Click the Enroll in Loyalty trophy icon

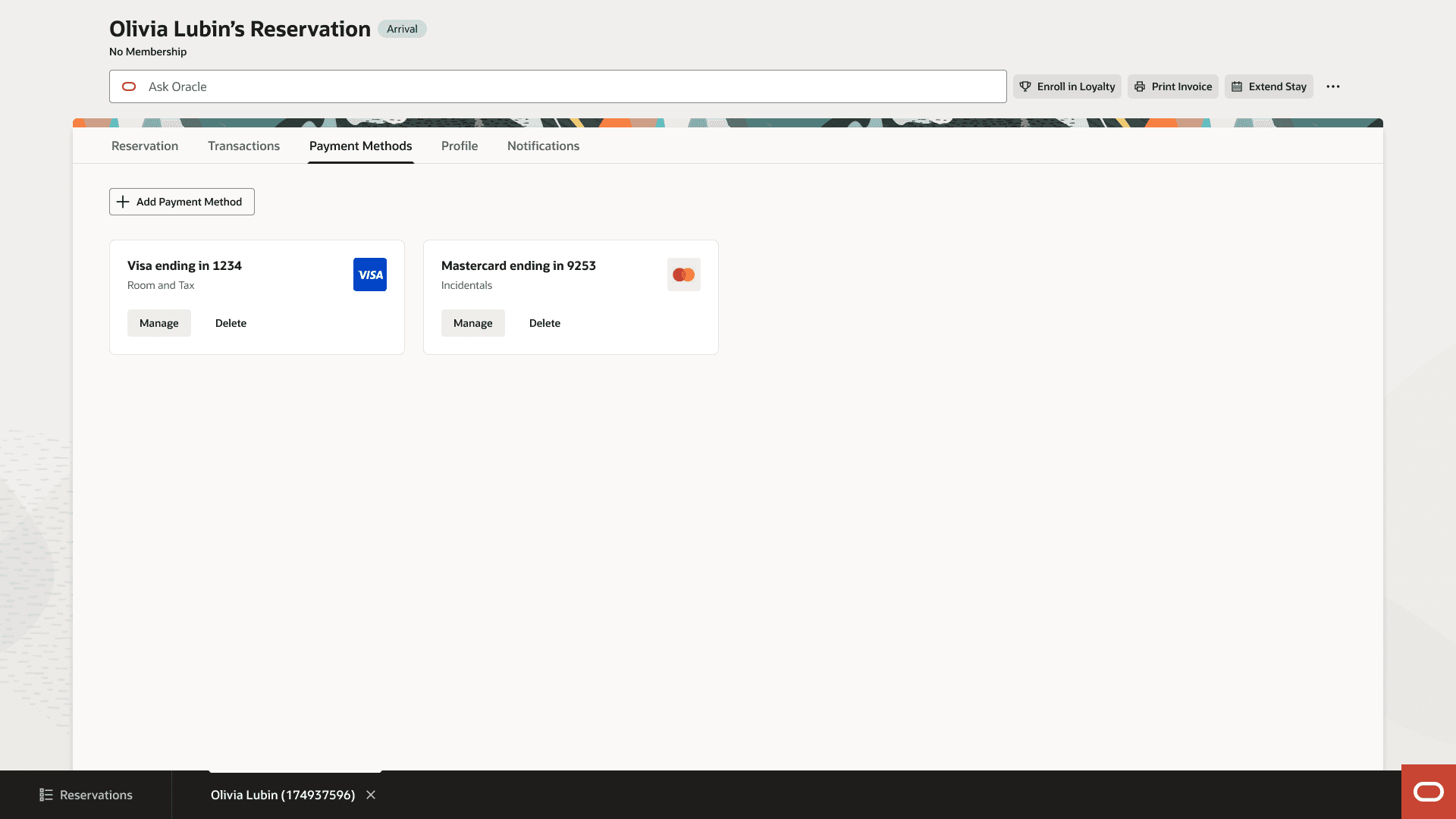(1025, 86)
